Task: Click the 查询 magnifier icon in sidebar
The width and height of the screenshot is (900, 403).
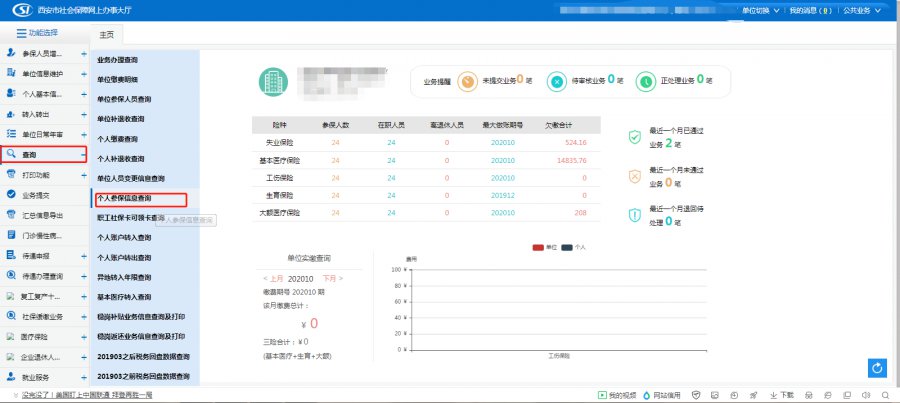Action: [x=11, y=155]
